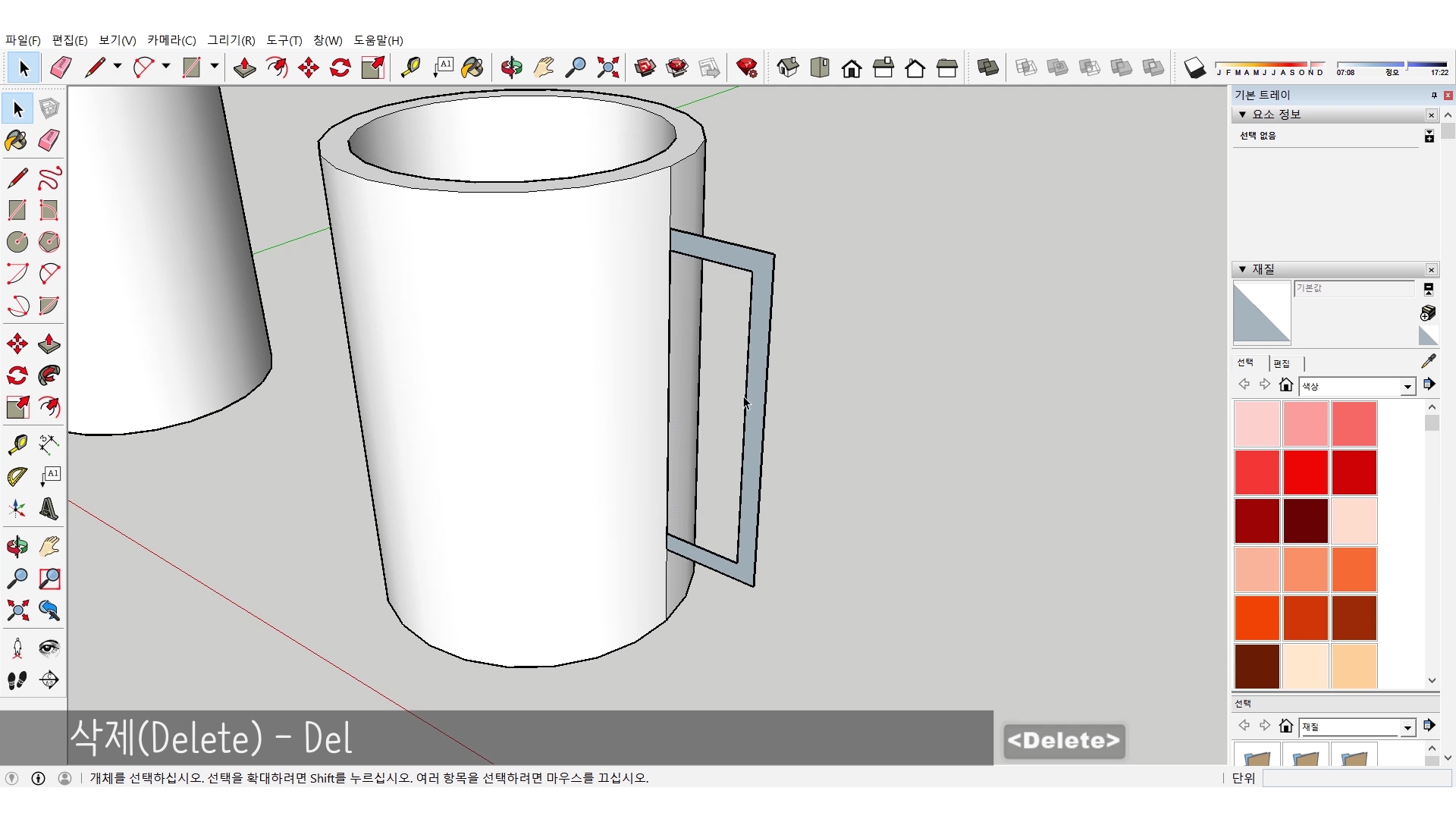This screenshot has height=819, width=1456.
Task: Activate the Tape Measure tool
Action: [410, 67]
